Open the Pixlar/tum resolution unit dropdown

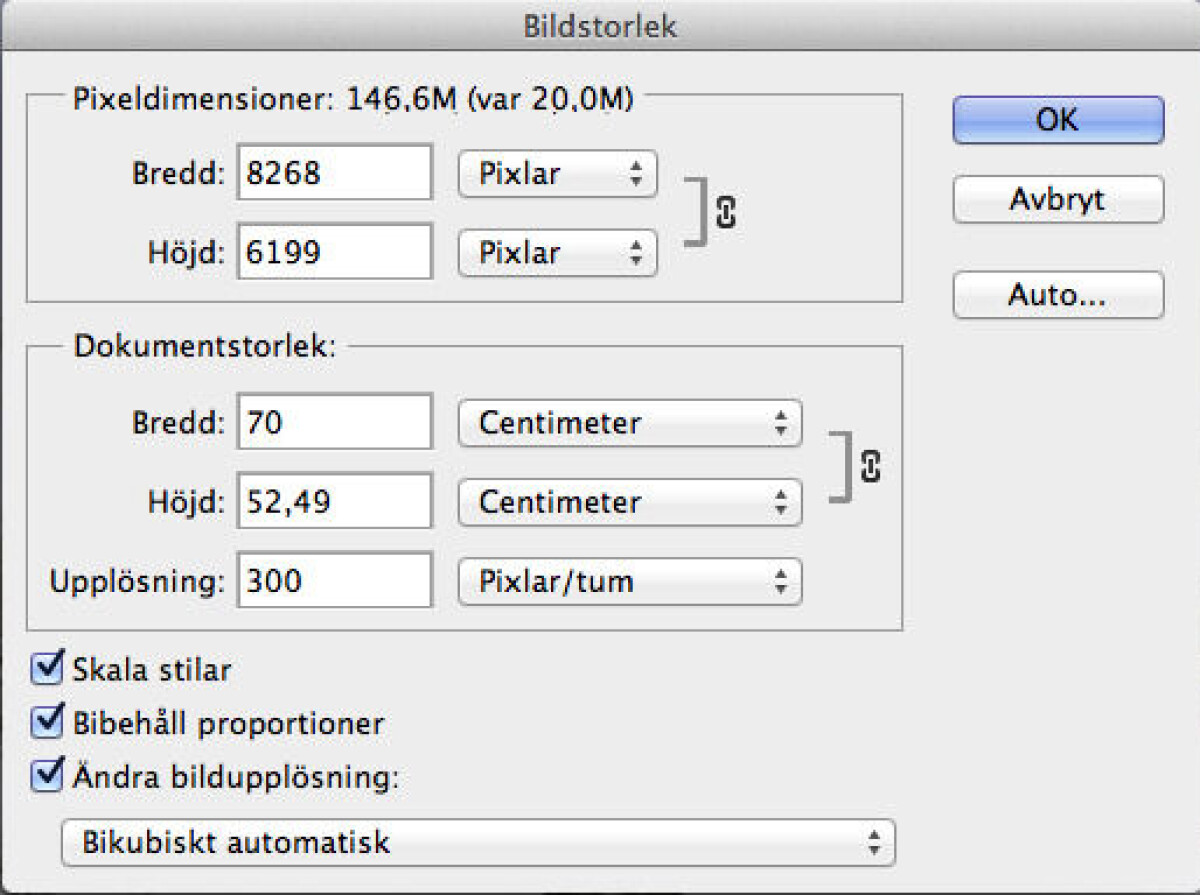(x=630, y=581)
